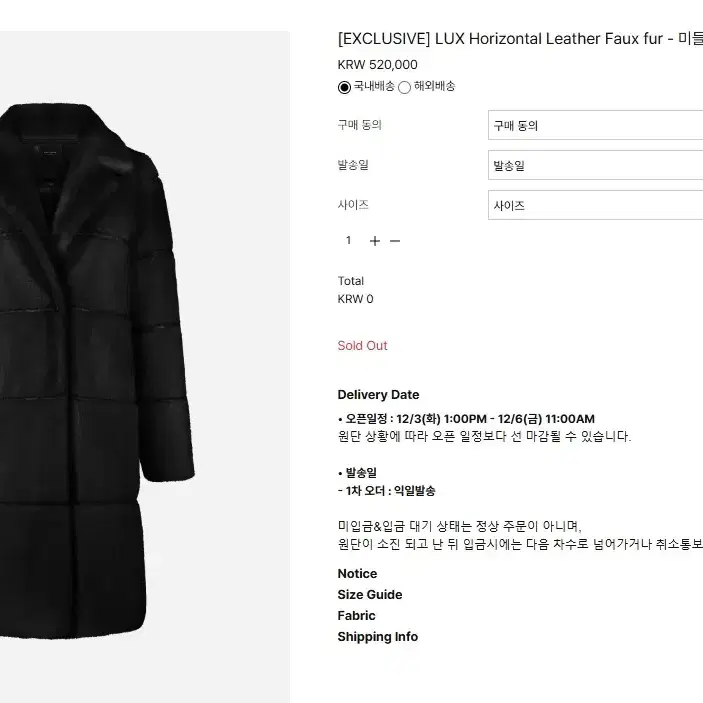Viewport: 703px width, 703px height.
Task: Click the black faux fur coat image
Action: tap(96, 371)
